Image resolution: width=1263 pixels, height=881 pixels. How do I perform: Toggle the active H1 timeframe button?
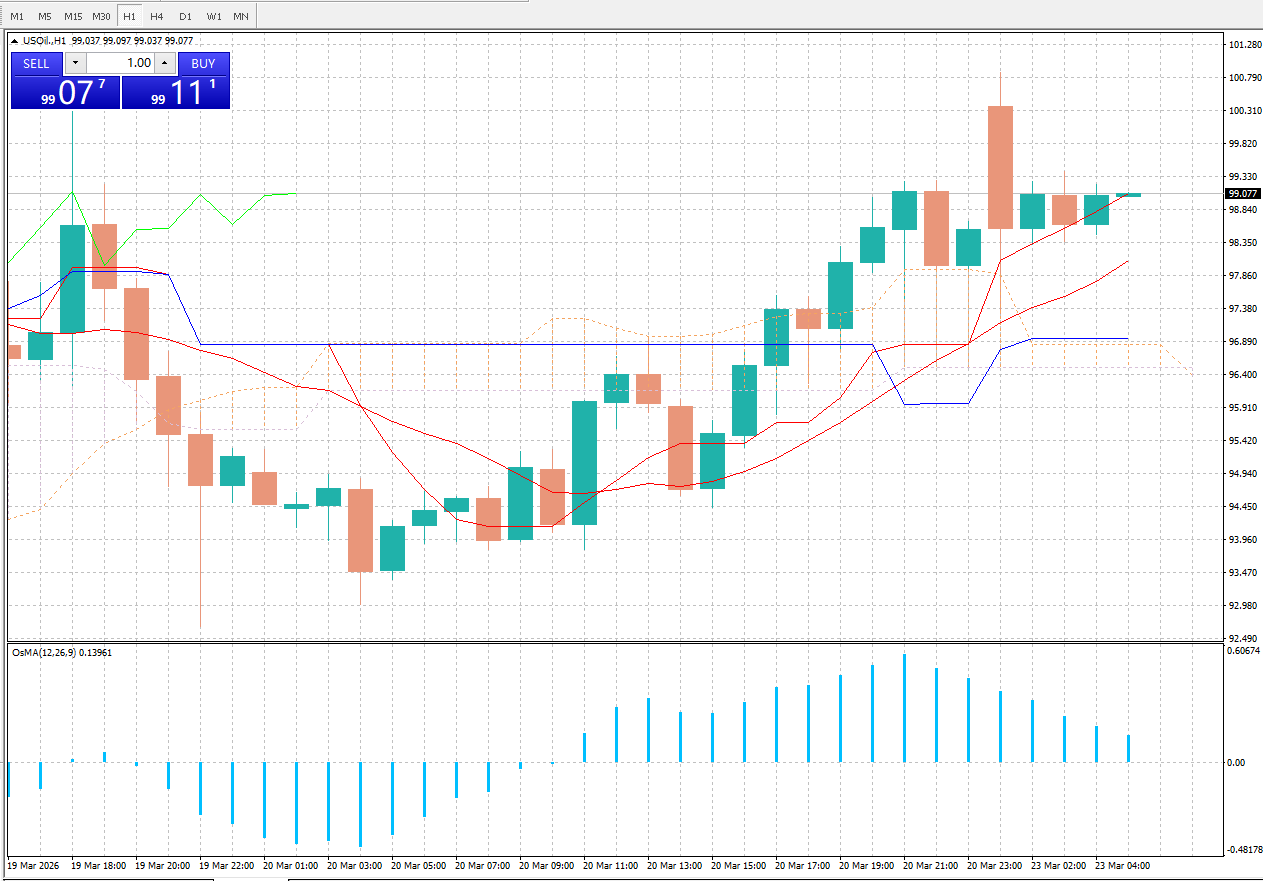pyautogui.click(x=129, y=16)
